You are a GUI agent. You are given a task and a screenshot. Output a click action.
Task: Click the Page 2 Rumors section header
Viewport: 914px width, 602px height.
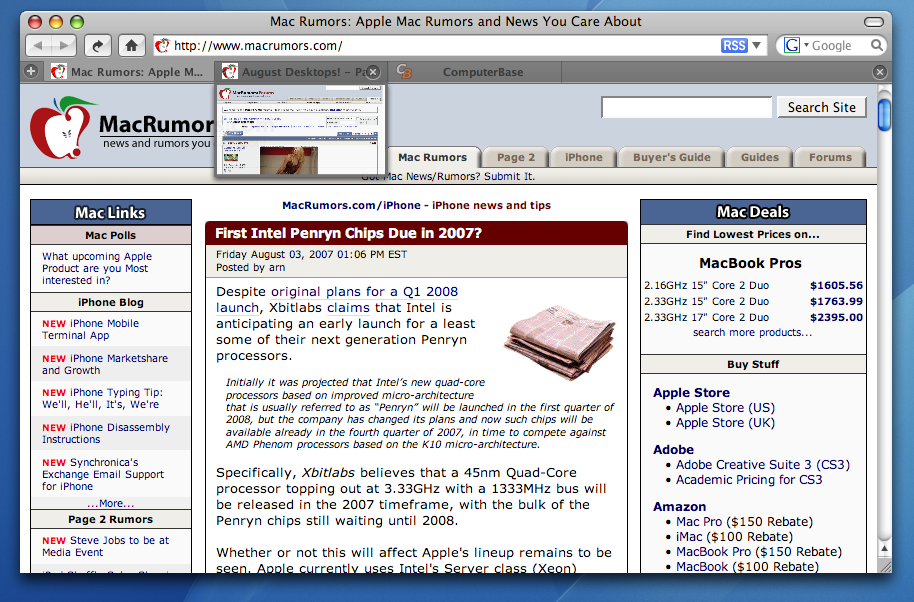(x=111, y=519)
